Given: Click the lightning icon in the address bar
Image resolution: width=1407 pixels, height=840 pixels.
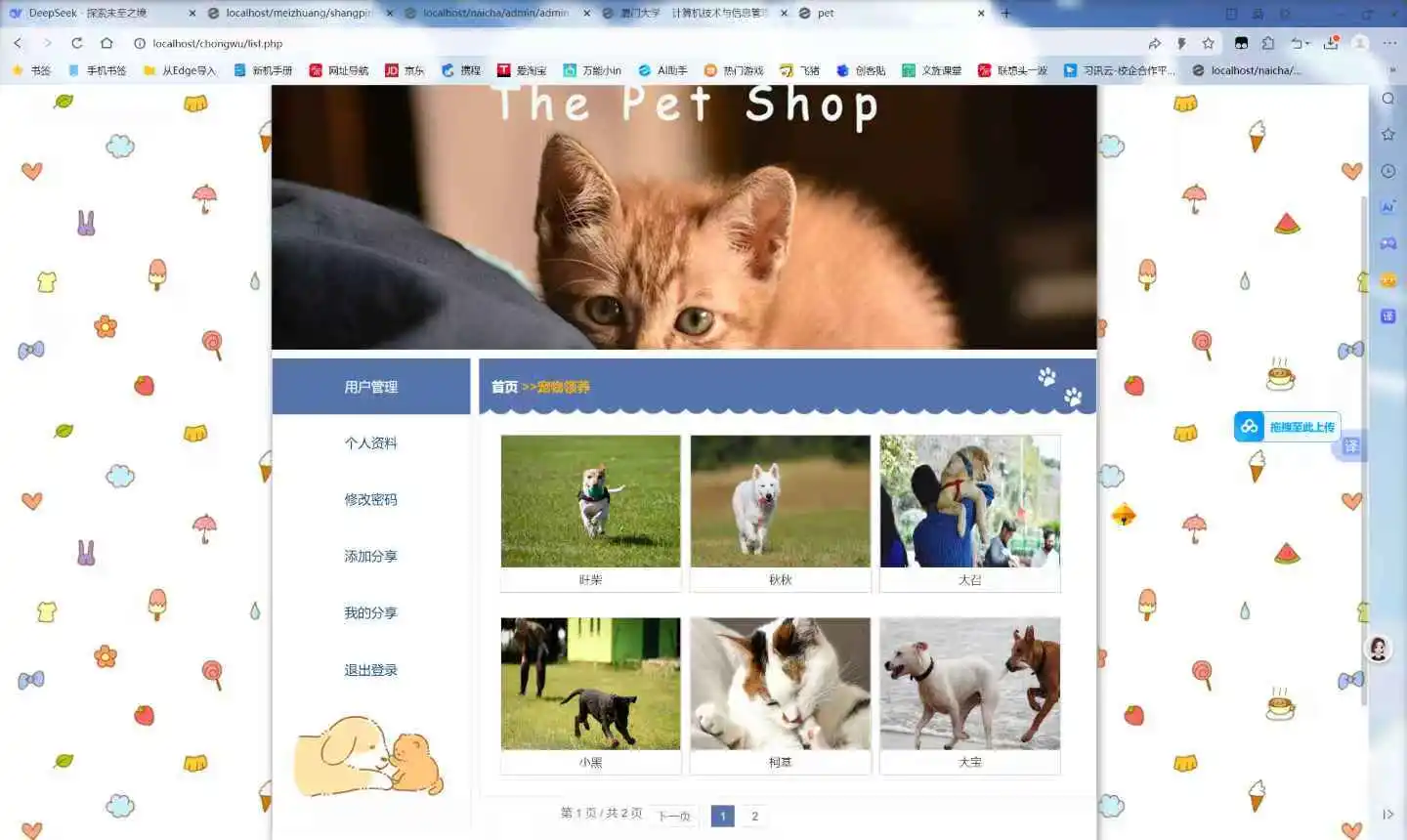Looking at the screenshot, I should (1182, 43).
